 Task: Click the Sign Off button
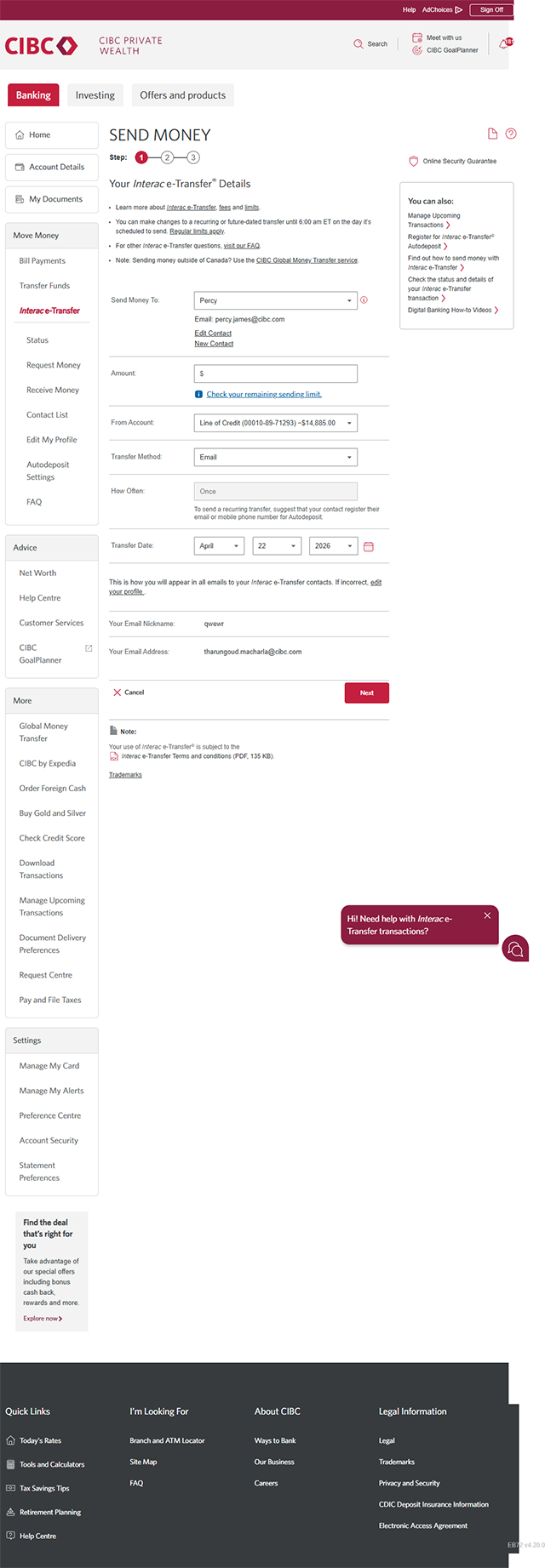click(x=491, y=9)
